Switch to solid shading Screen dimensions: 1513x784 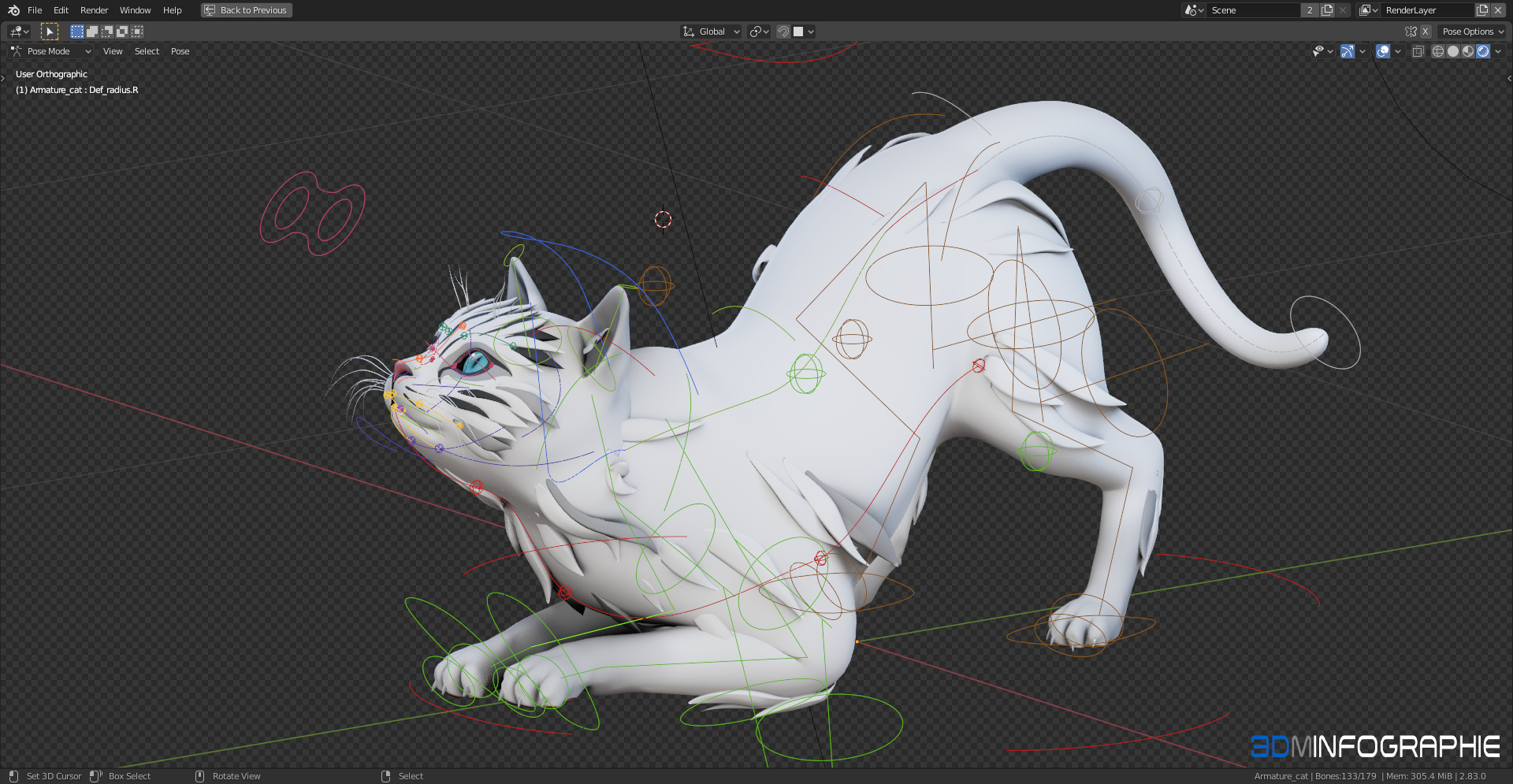coord(1453,51)
